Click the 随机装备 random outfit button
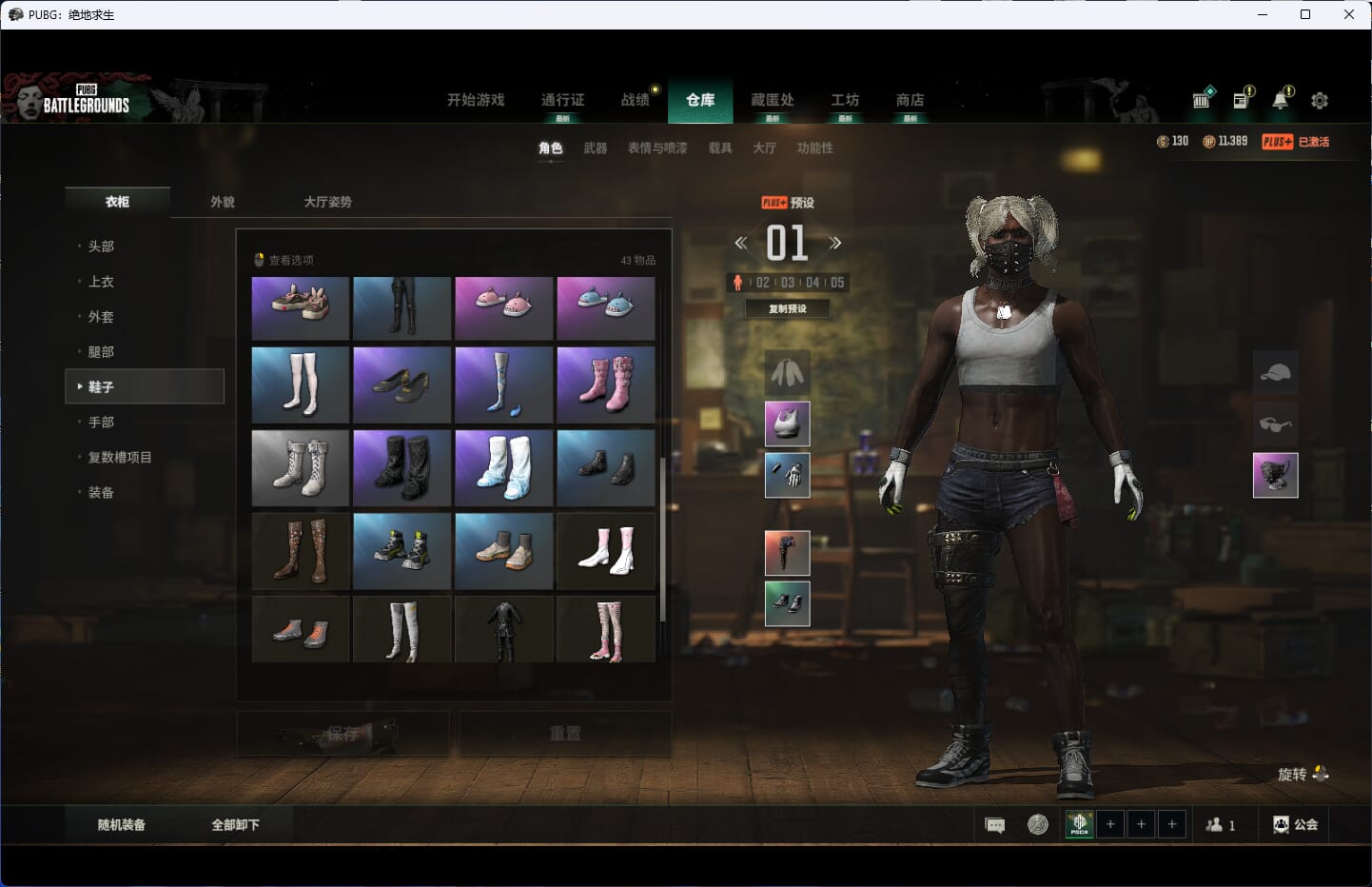This screenshot has height=887, width=1372. coord(122,825)
